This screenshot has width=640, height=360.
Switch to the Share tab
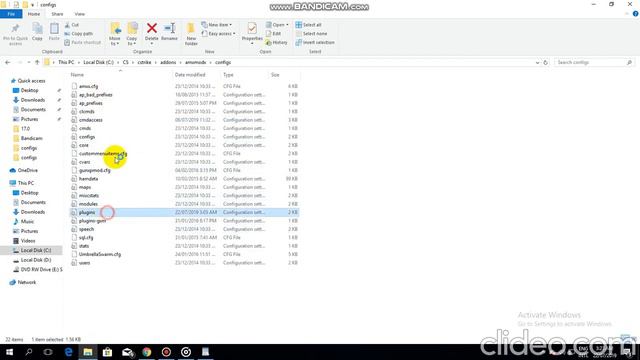point(57,14)
